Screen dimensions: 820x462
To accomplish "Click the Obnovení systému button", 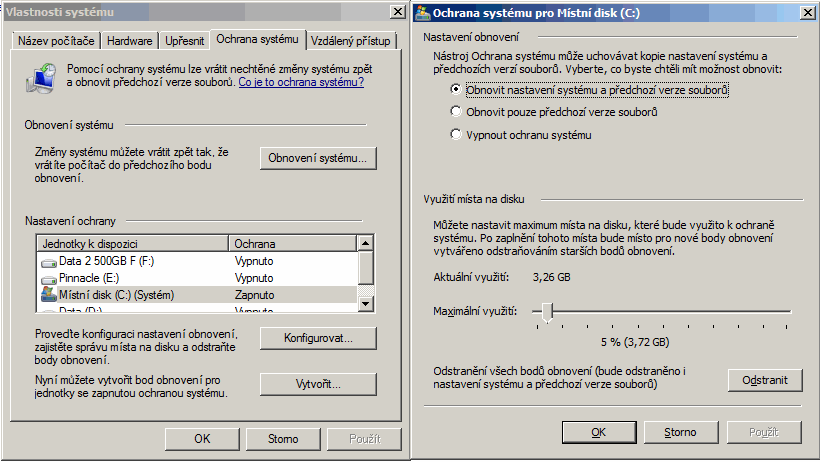I will click(318, 158).
